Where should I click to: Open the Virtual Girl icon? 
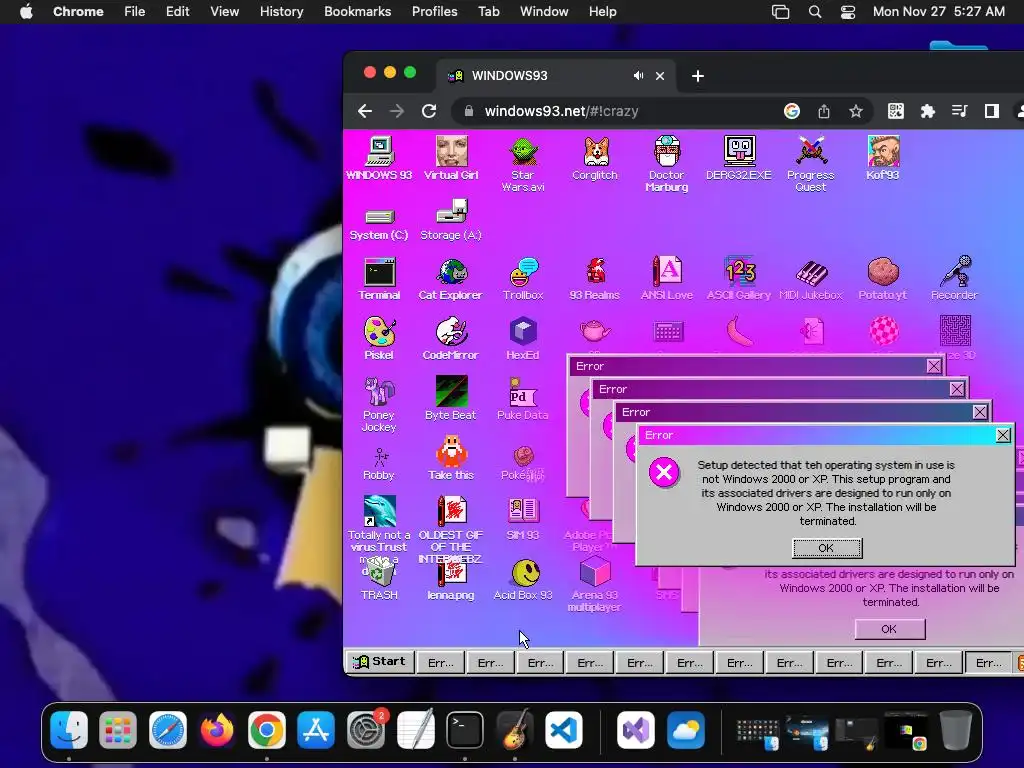click(451, 157)
